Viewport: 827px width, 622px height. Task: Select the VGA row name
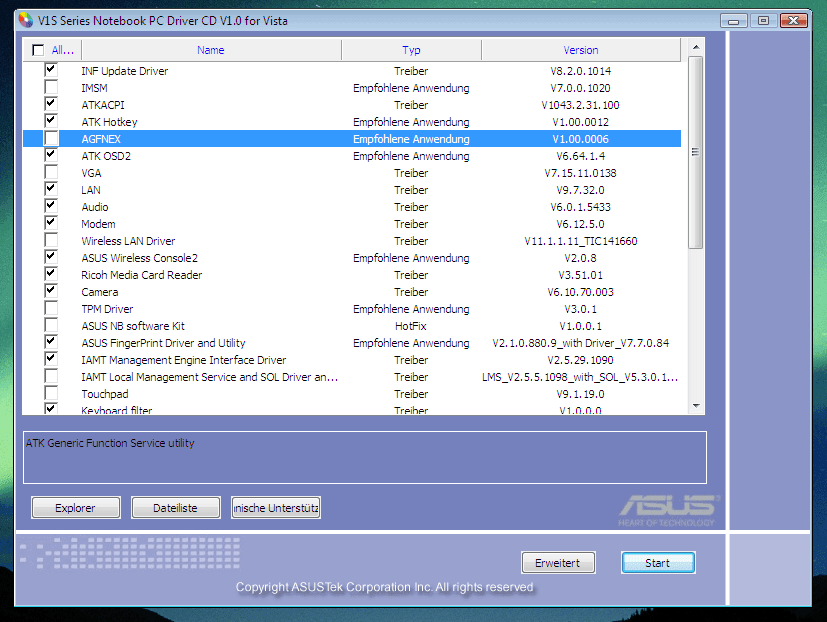[x=91, y=173]
